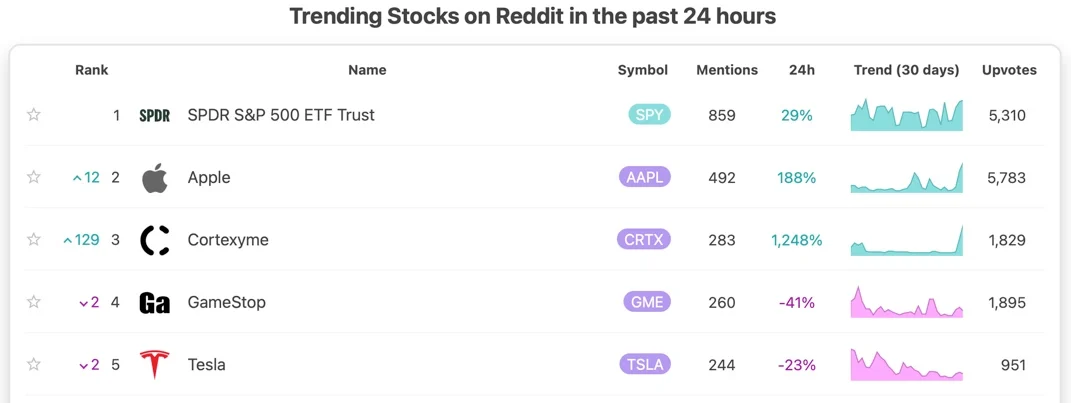Click the Symbol column header

[x=642, y=70]
